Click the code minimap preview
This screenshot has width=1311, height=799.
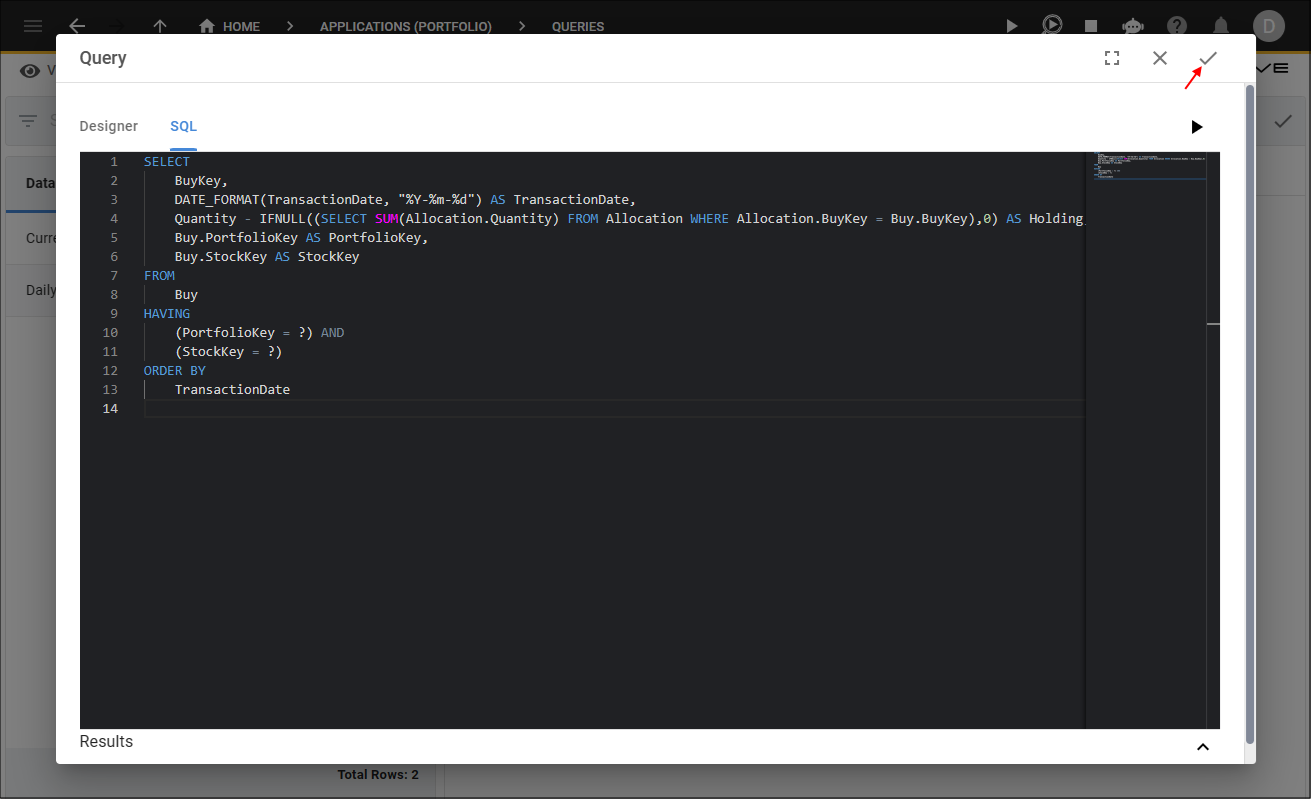1150,165
